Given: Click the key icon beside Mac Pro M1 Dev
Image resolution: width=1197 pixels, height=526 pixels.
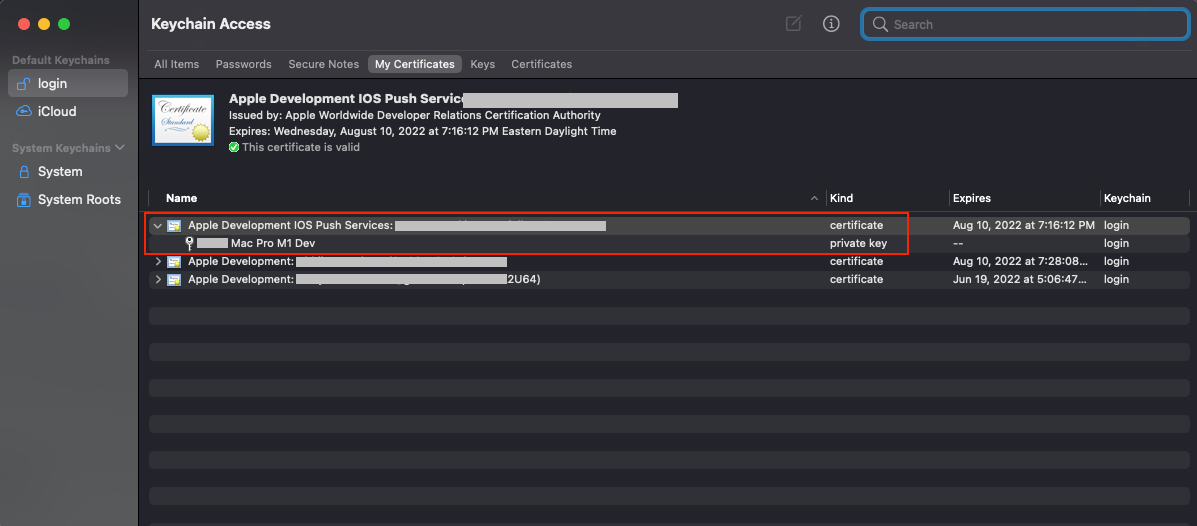Looking at the screenshot, I should [189, 244].
